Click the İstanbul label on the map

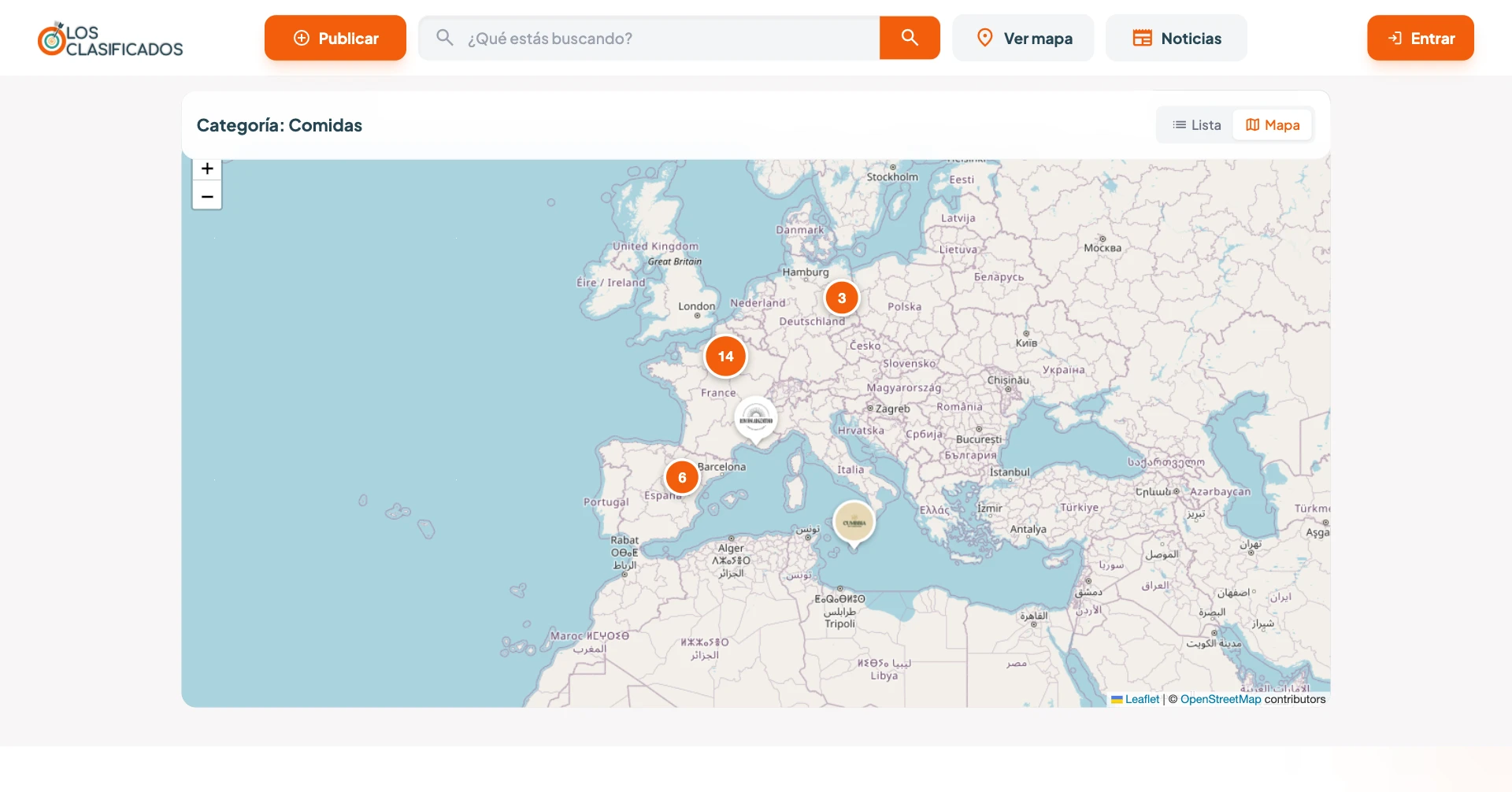pyautogui.click(x=1010, y=472)
